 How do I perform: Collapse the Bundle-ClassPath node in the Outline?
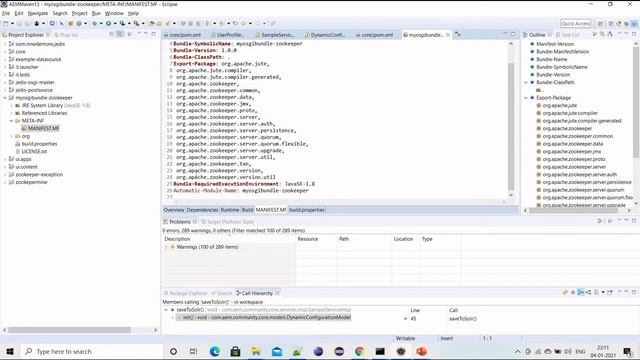point(526,82)
